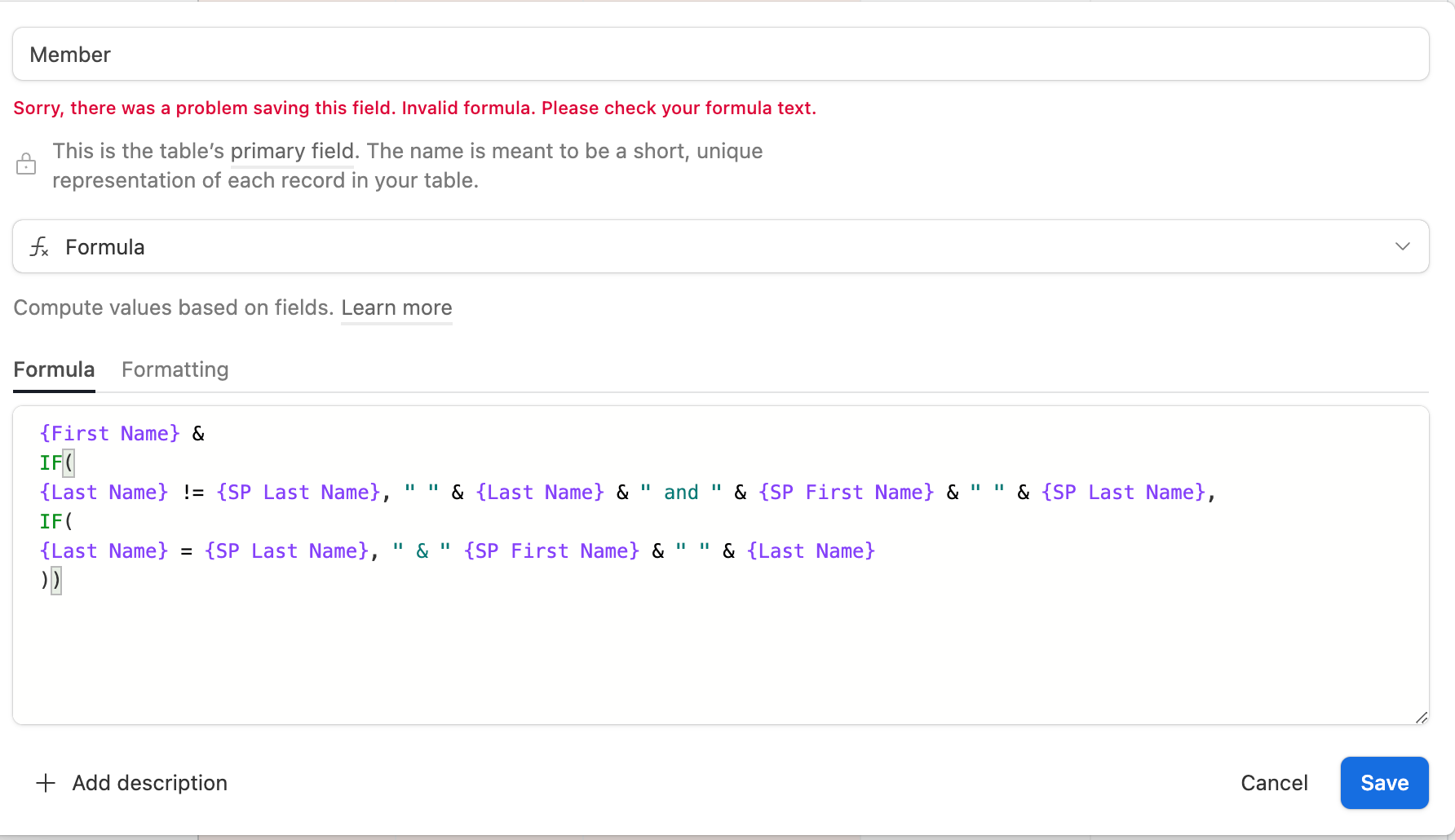This screenshot has width=1455, height=840.
Task: Click the closing )) parentheses line
Action: pyautogui.click(x=51, y=580)
